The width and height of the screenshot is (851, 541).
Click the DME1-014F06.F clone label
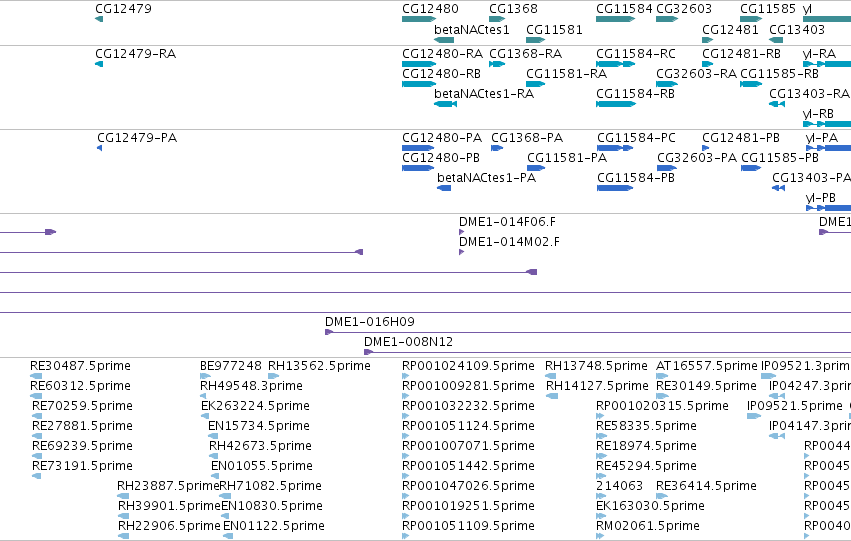[x=507, y=221]
